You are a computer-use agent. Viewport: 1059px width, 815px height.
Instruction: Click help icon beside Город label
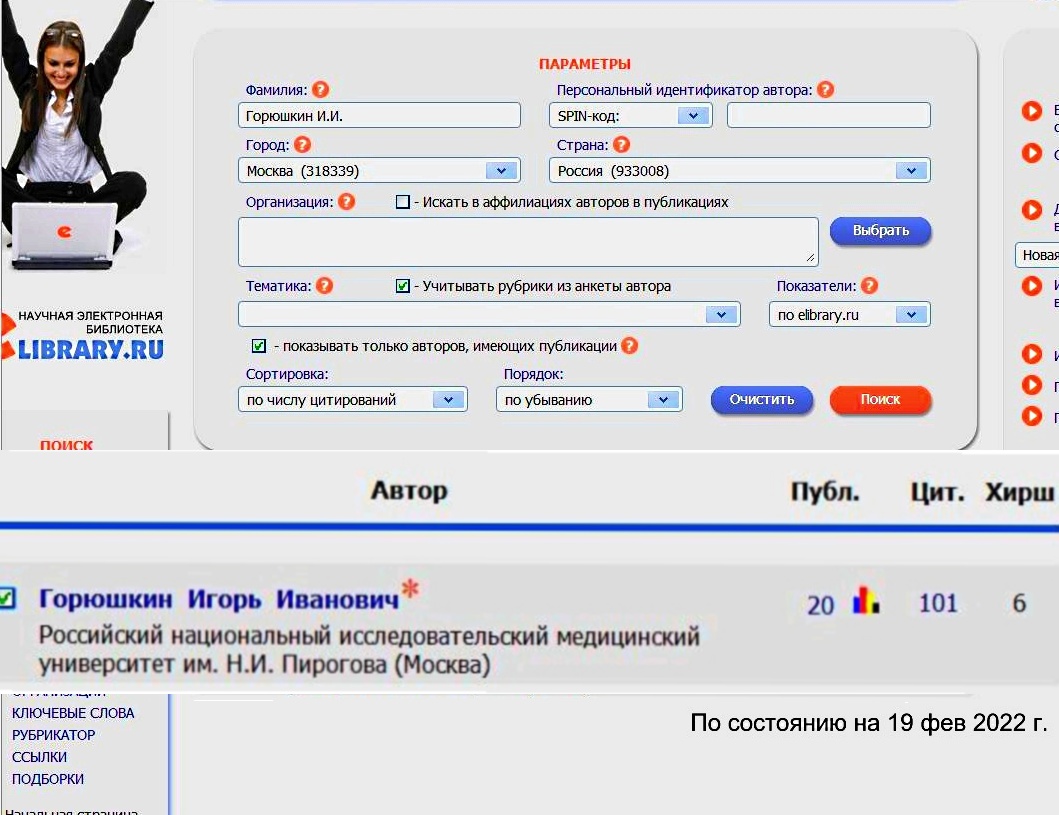click(303, 145)
